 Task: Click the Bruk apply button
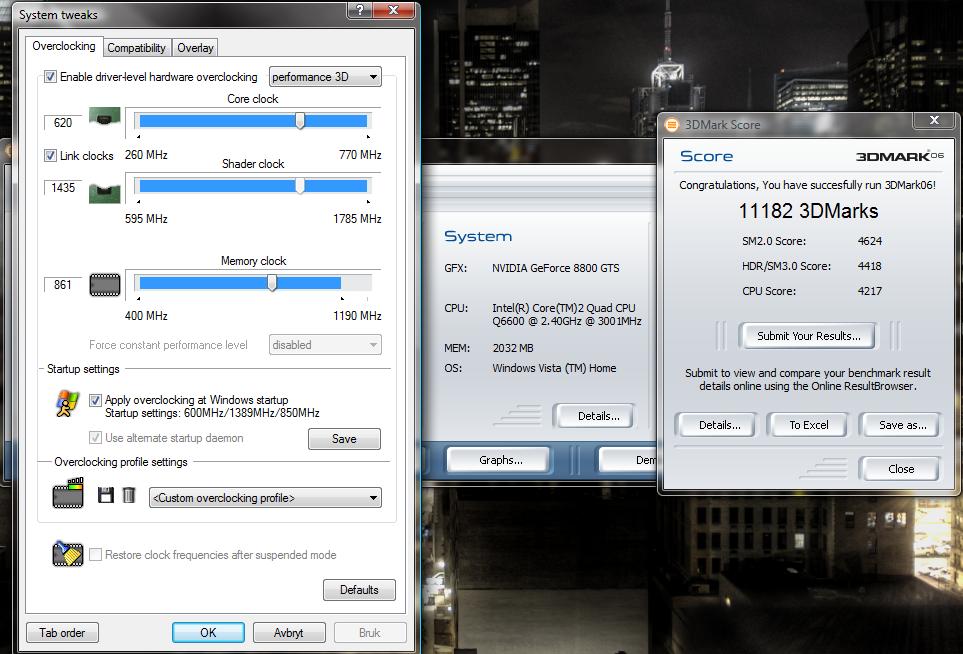pyautogui.click(x=370, y=633)
